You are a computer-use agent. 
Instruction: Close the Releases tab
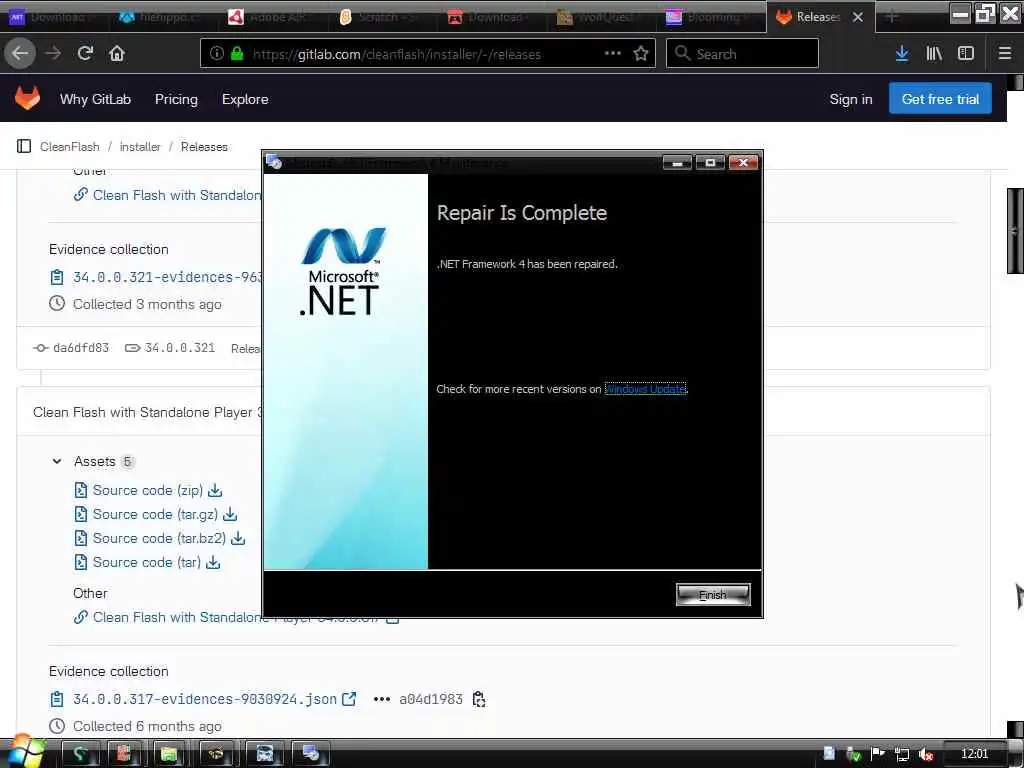tap(858, 17)
